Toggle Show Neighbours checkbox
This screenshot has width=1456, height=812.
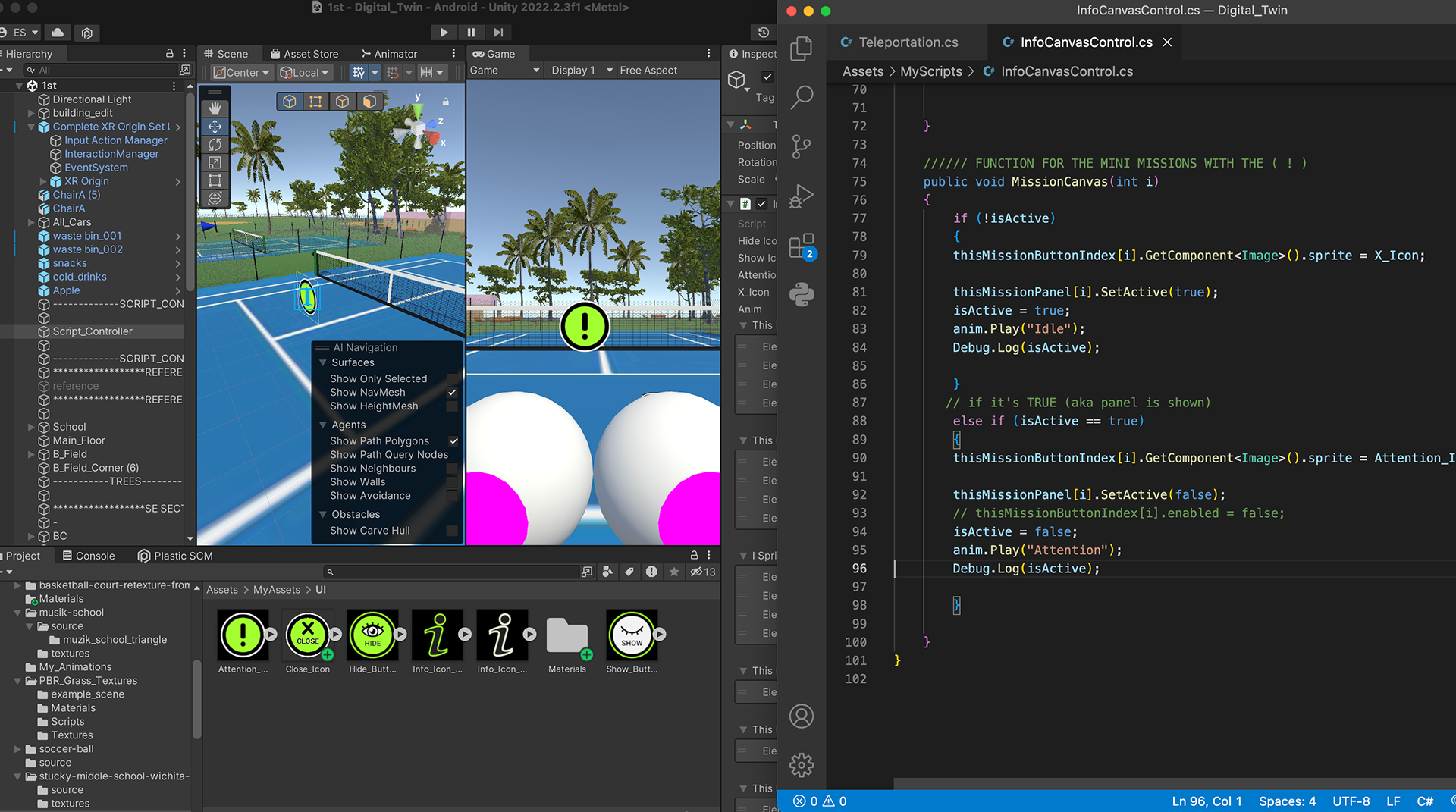pos(453,469)
